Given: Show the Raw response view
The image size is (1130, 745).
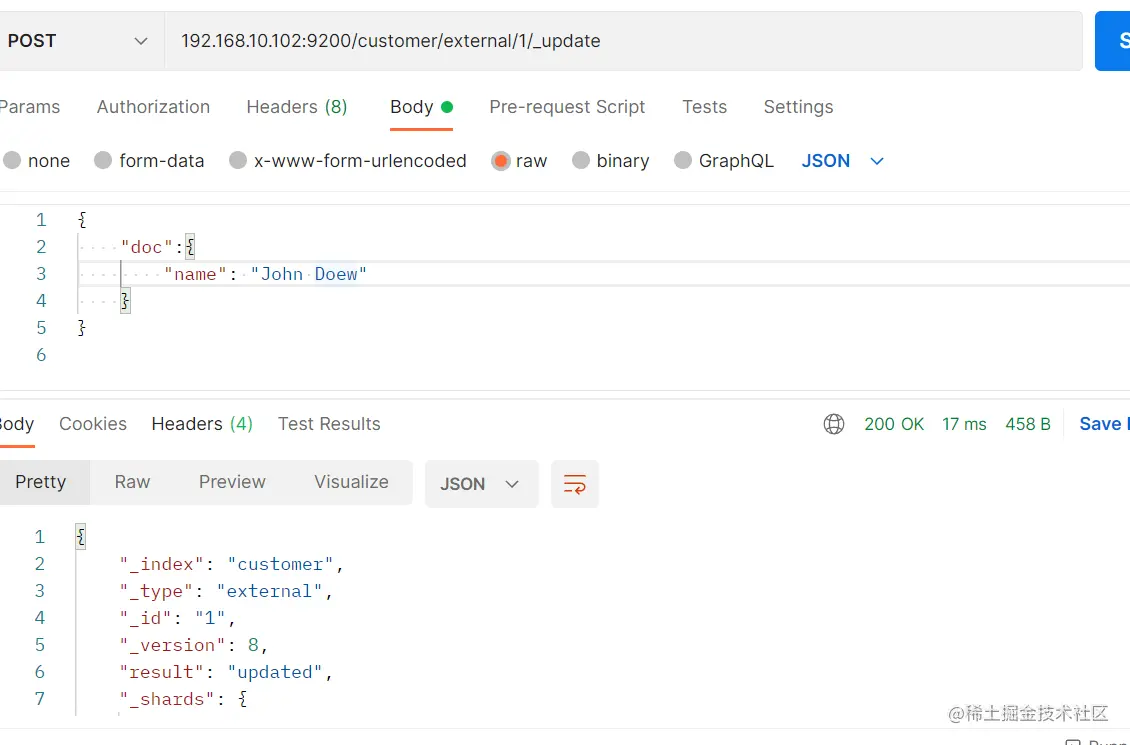Looking at the screenshot, I should 132,482.
